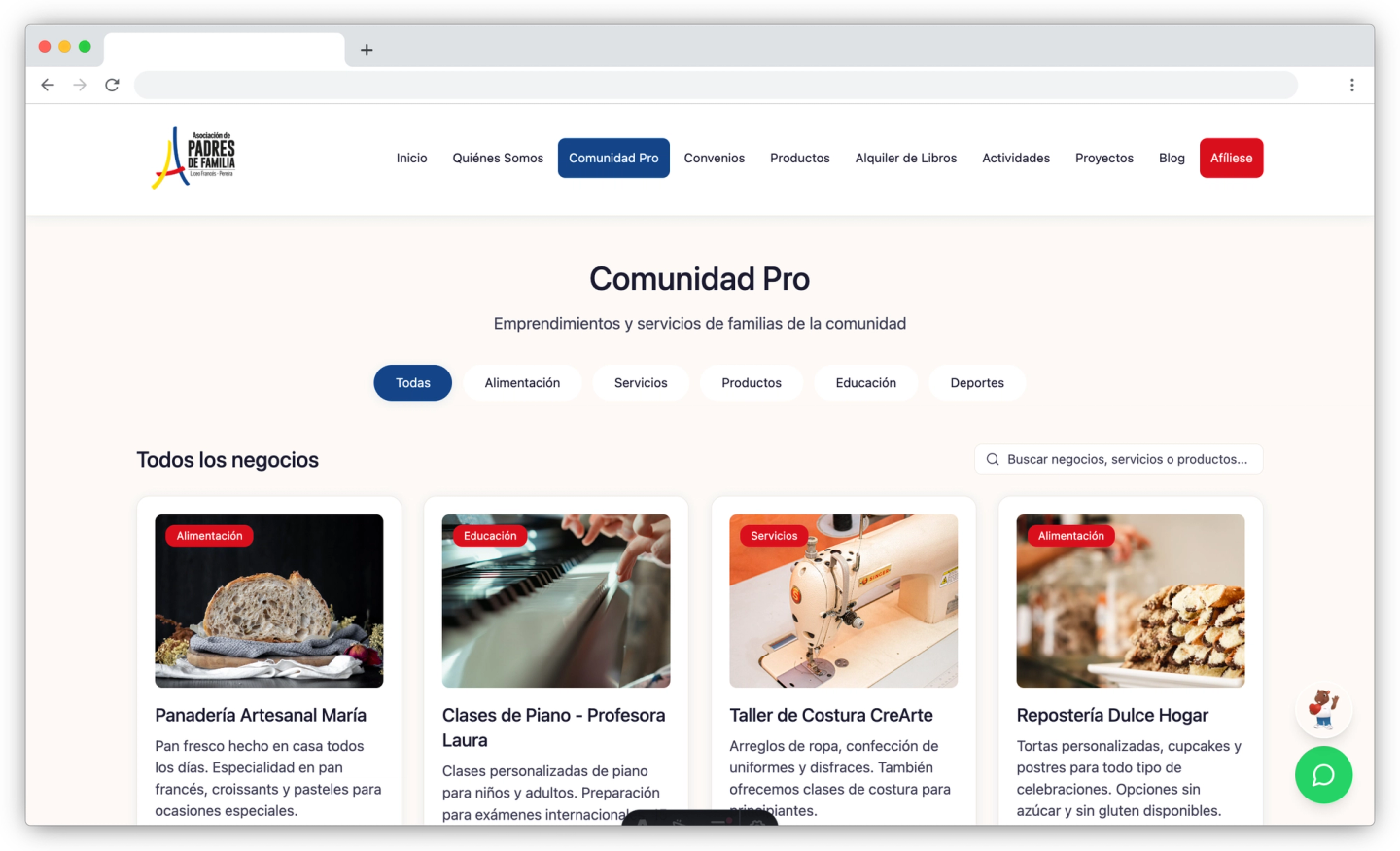The width and height of the screenshot is (1400, 851).
Task: Filter by Deportes category
Action: 977,383
